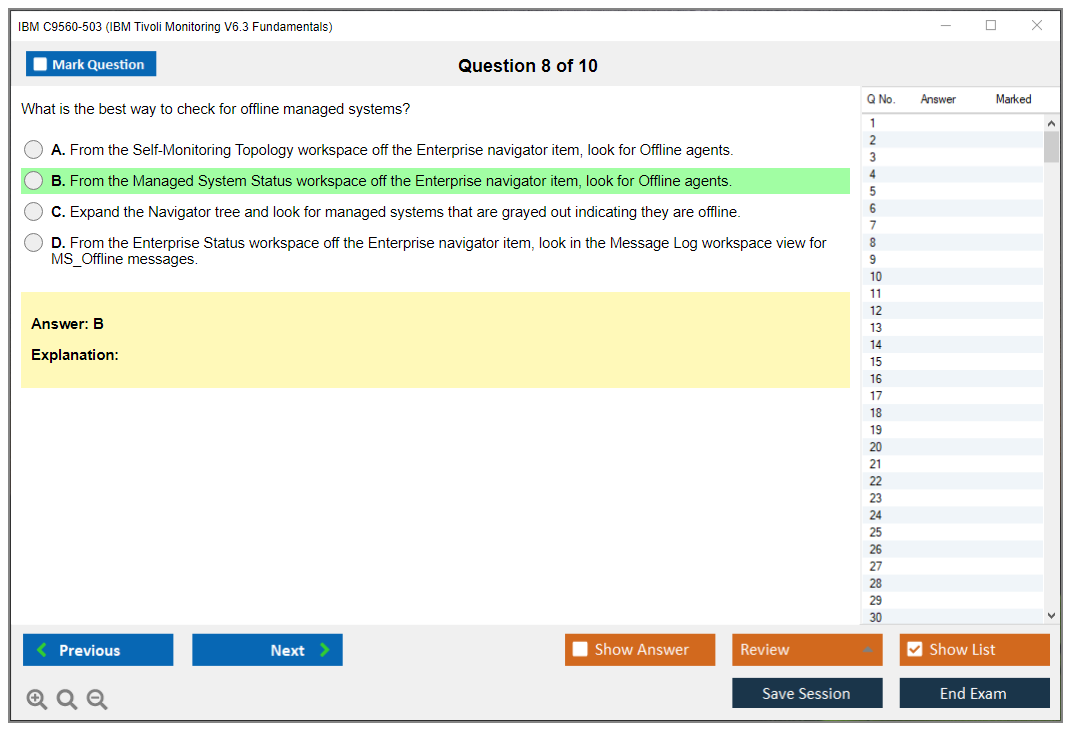
Task: Expand the Review dropdown arrow
Action: point(867,650)
